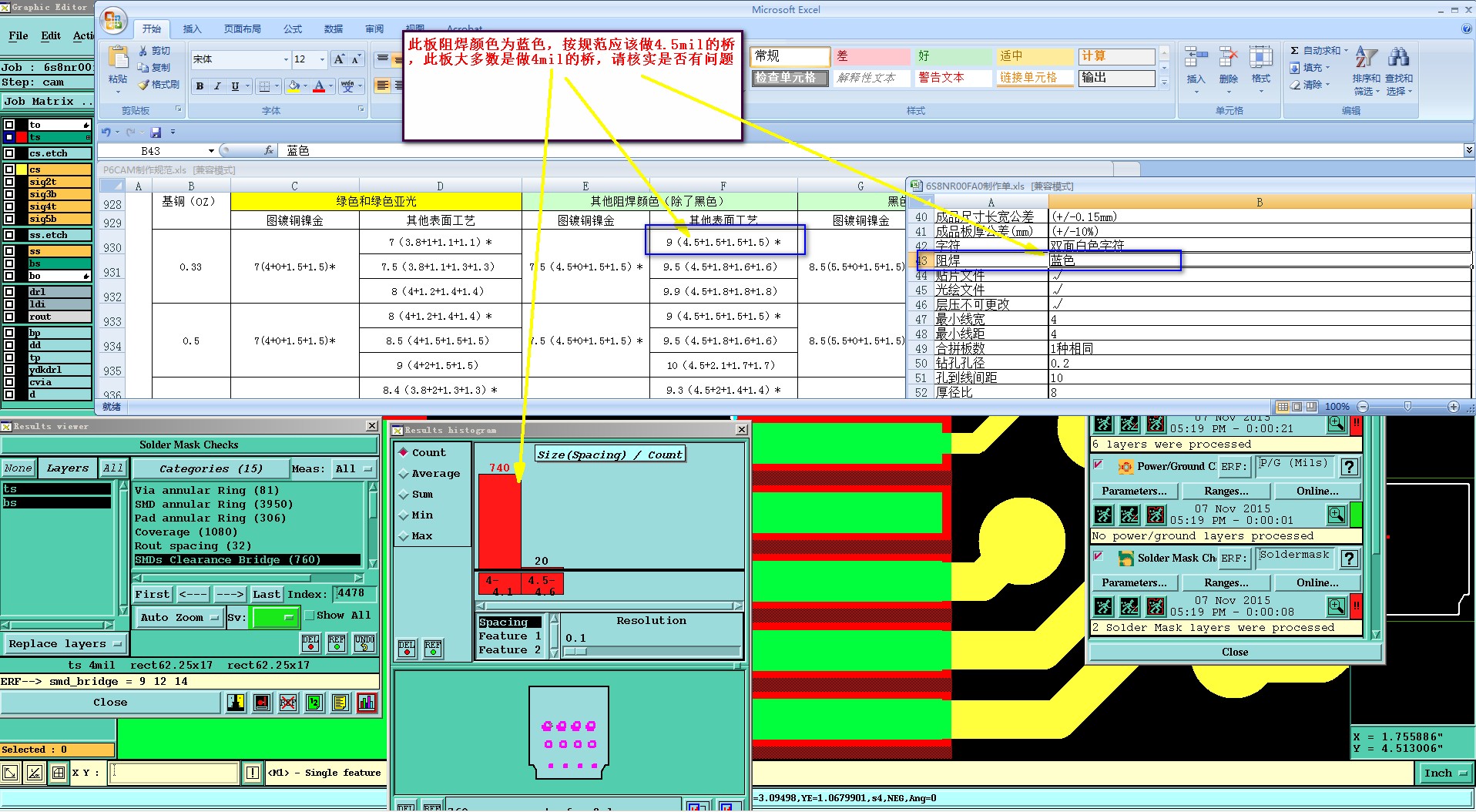Image resolution: width=1476 pixels, height=812 pixels.
Task: Click Online... under Solder Mask Checks
Action: (x=1317, y=582)
